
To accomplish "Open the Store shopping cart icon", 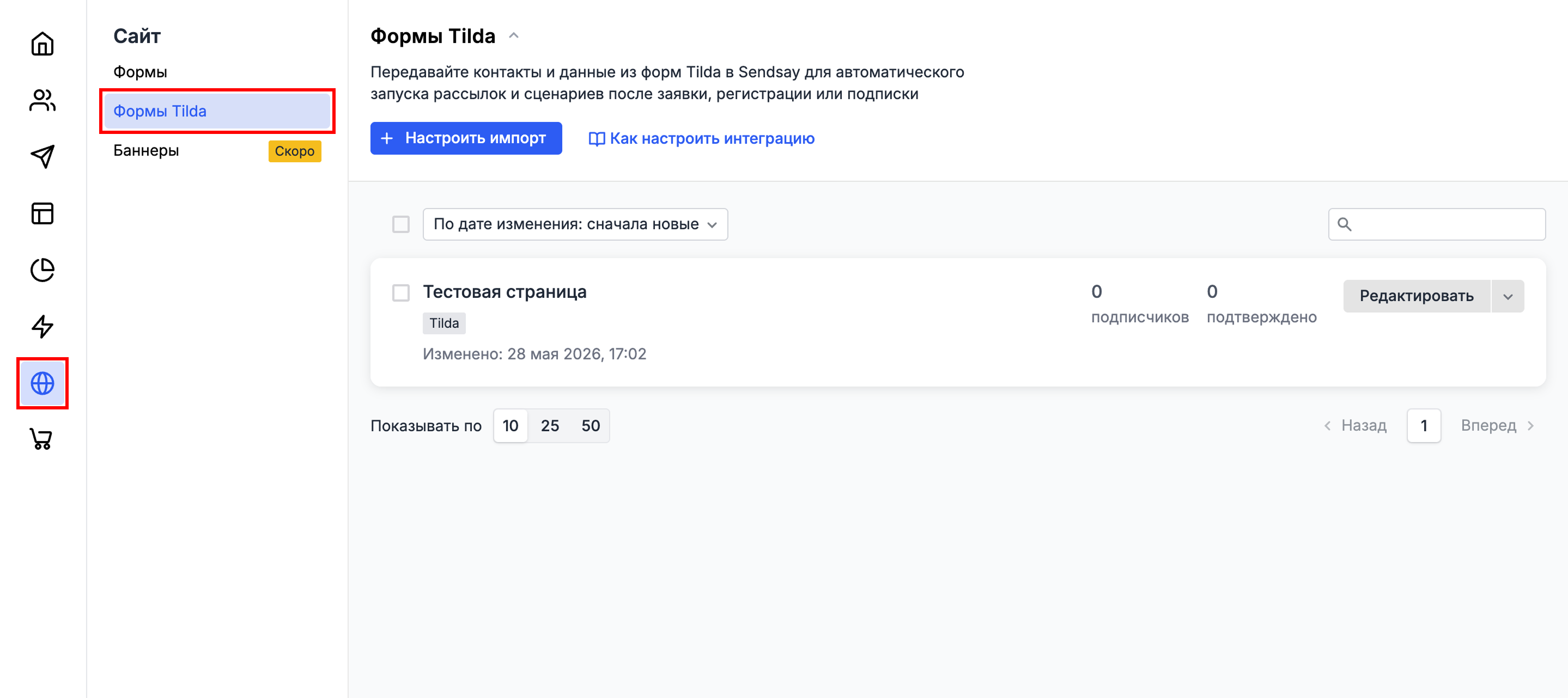I will [x=42, y=439].
